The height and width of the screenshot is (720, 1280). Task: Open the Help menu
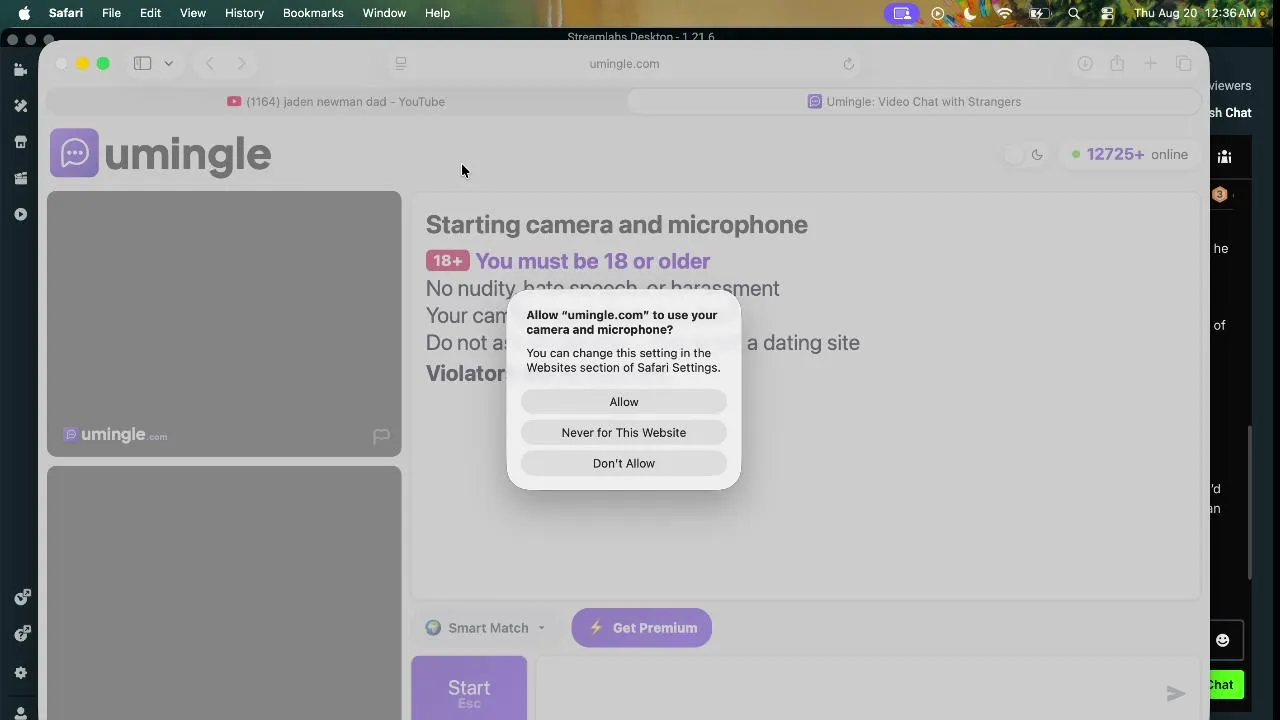pos(437,13)
